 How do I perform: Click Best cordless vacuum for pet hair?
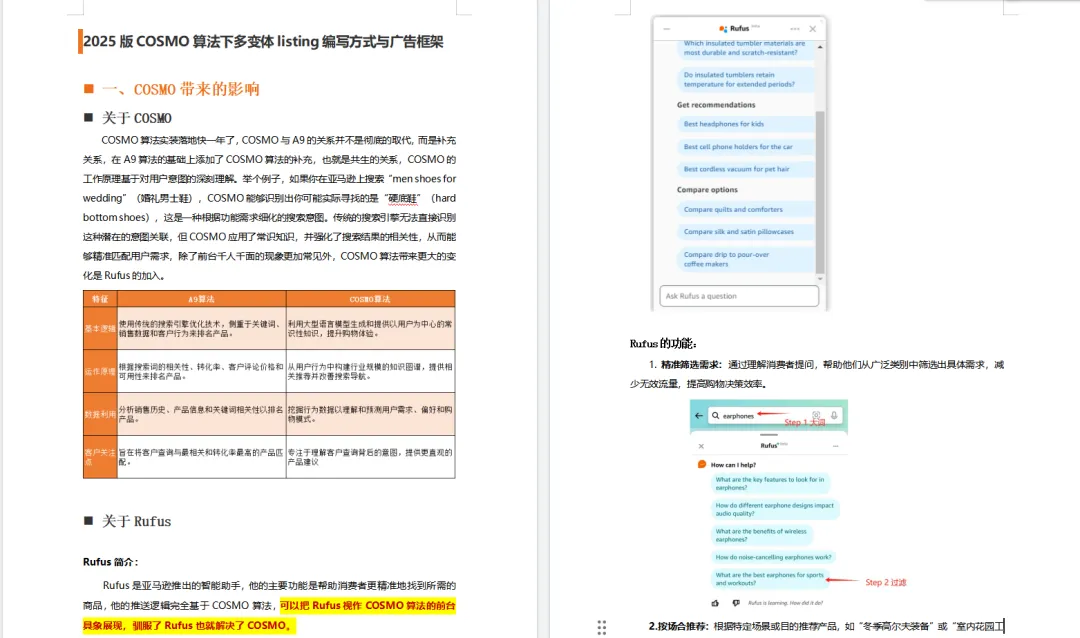coord(745,169)
